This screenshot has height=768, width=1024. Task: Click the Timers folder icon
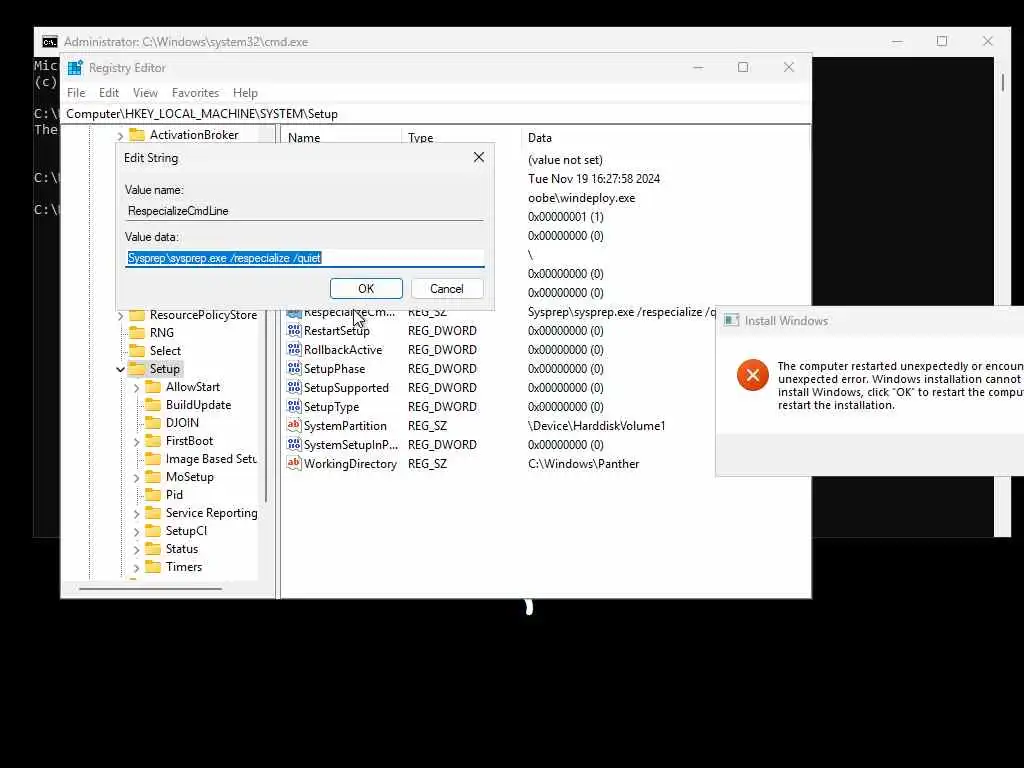(x=153, y=567)
